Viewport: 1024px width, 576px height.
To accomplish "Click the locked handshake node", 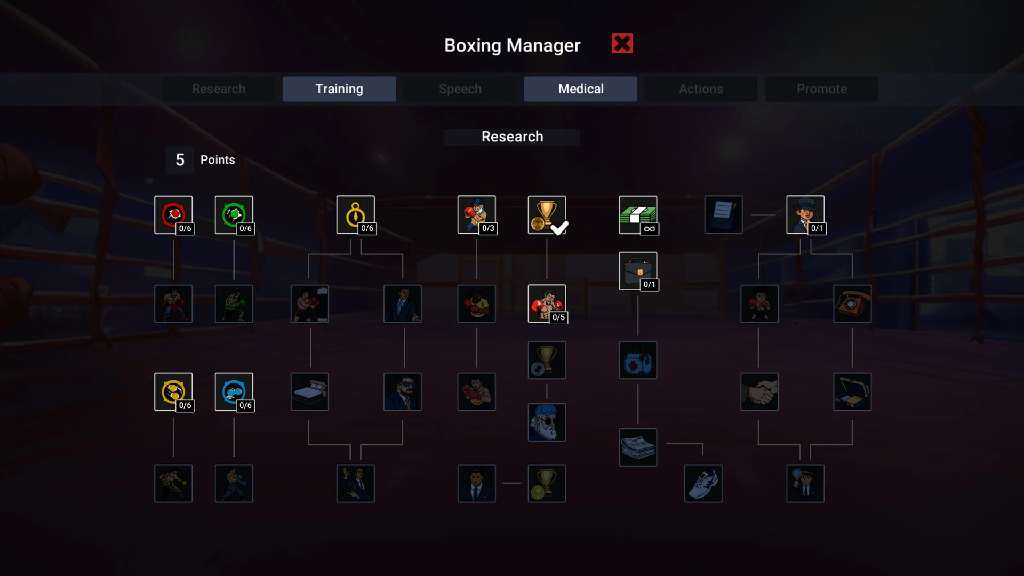I will click(x=759, y=392).
